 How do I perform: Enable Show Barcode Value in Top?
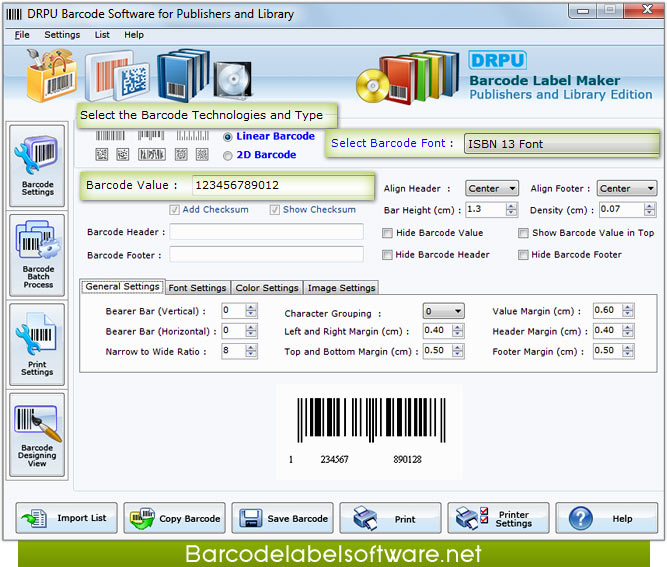click(523, 233)
